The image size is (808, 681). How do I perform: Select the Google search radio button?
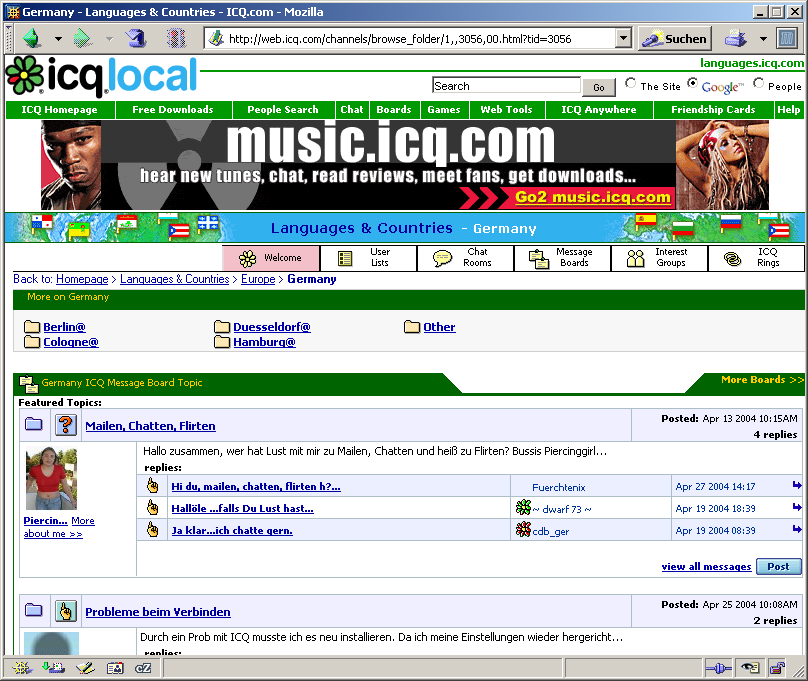692,84
